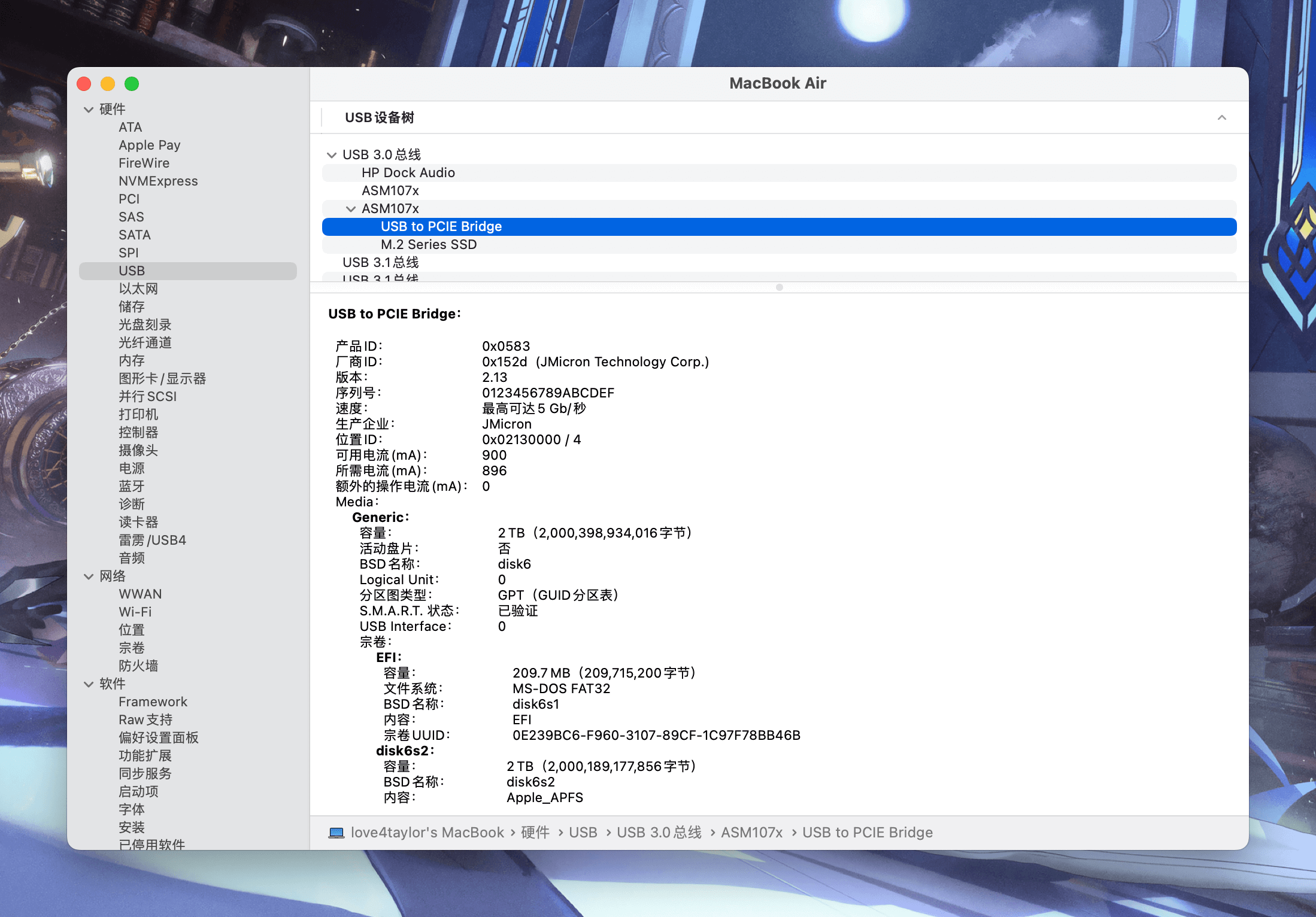Collapse the 硬件 sidebar section
This screenshot has height=917, width=1316.
[89, 110]
